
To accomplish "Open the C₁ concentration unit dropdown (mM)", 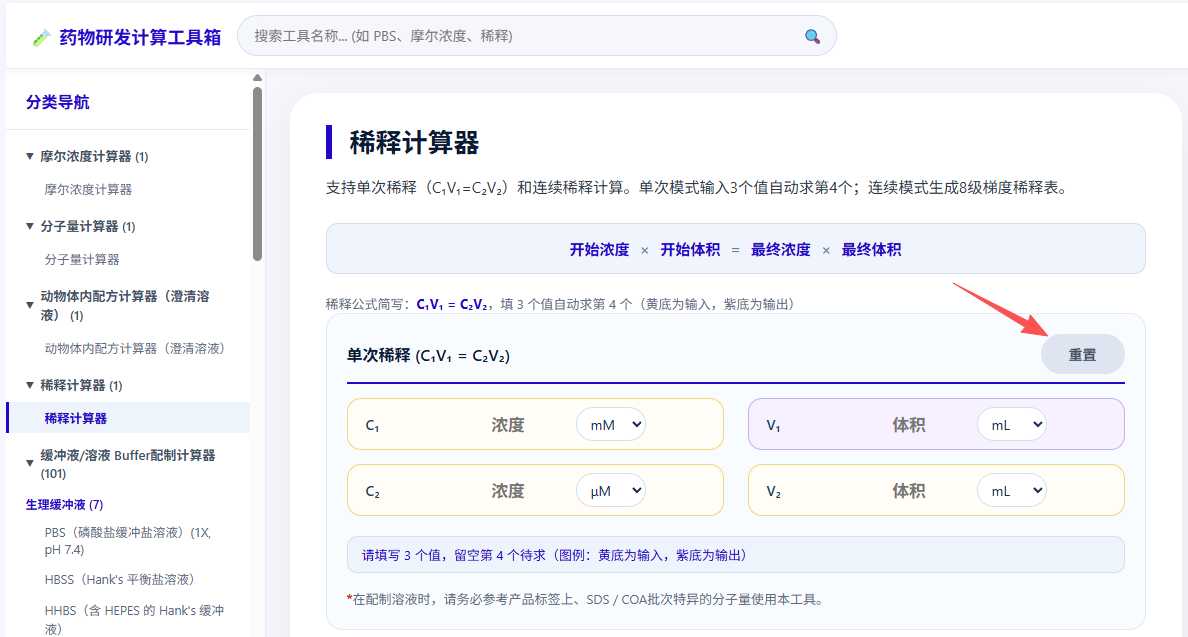I will coord(611,425).
